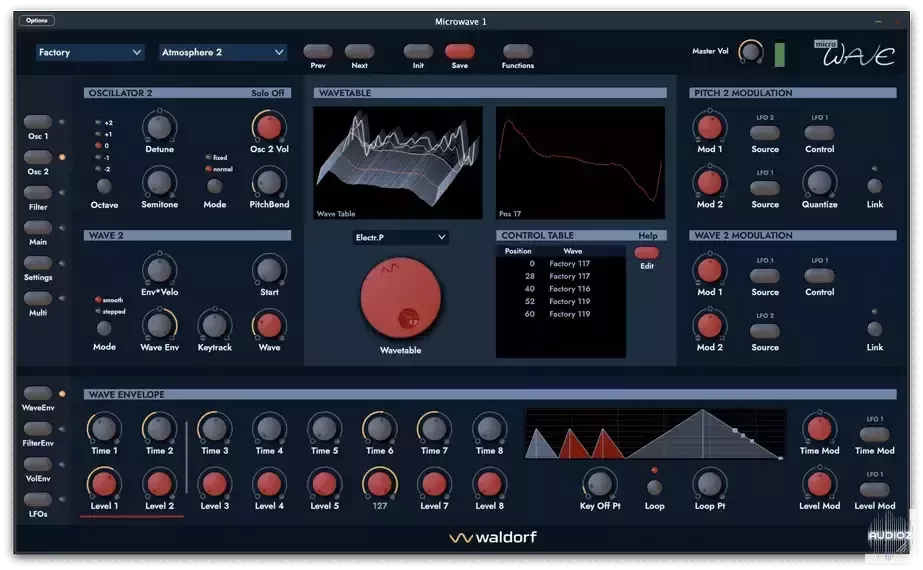Click the 3D Wave Table display
This screenshot has width=923, height=570.
point(398,163)
